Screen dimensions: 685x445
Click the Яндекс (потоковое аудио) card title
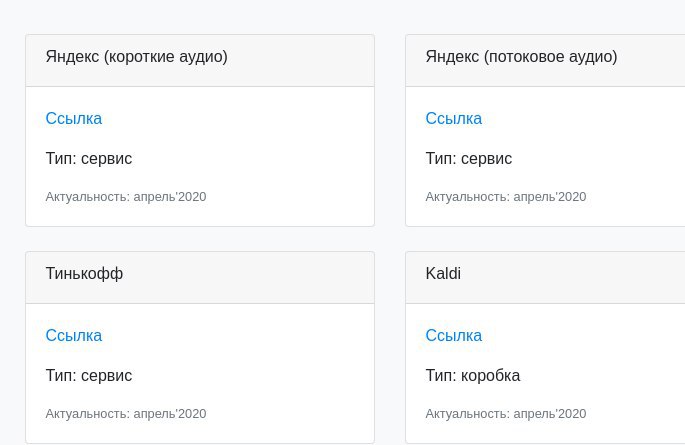tap(521, 57)
